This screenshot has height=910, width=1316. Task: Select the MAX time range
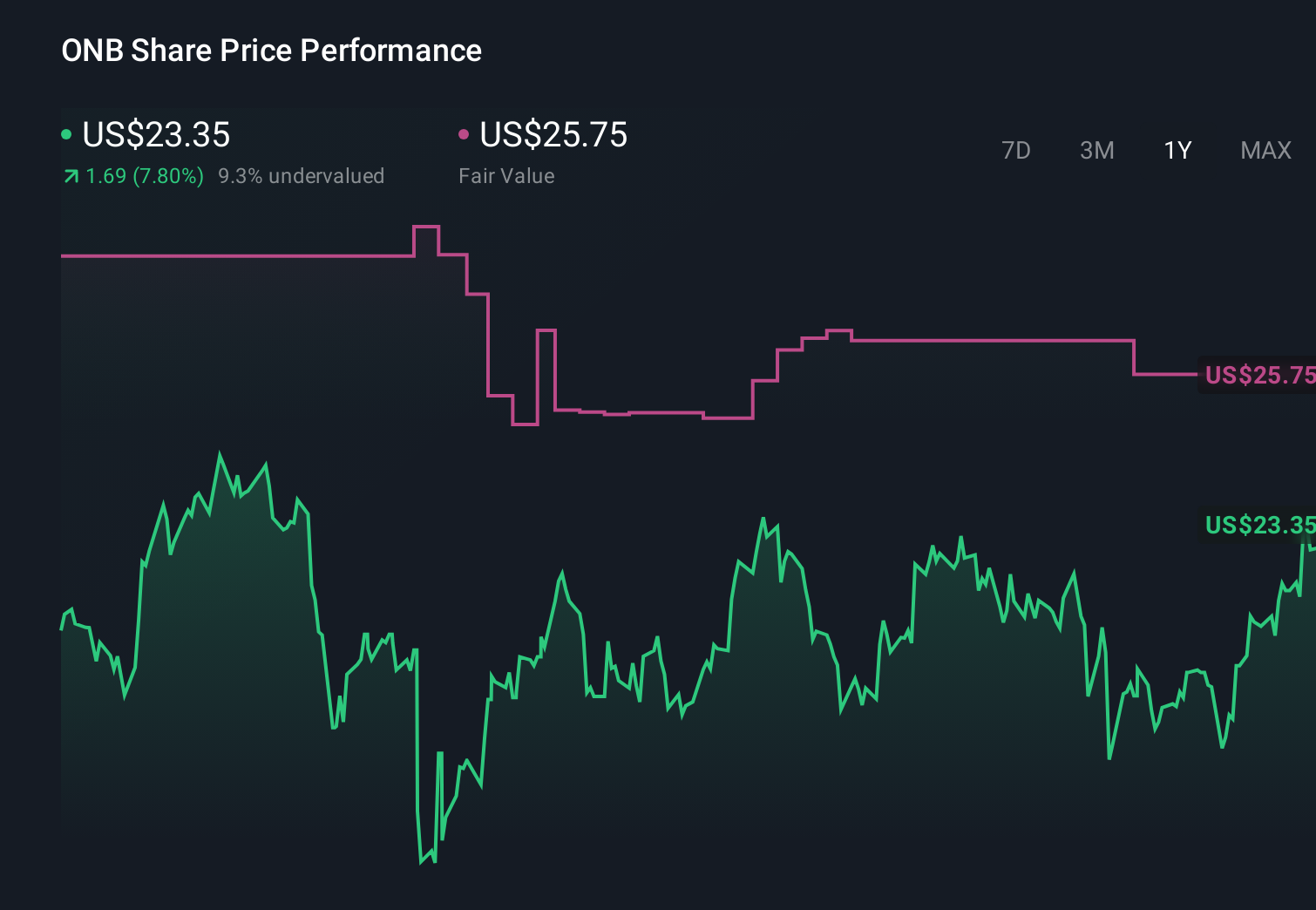click(x=1265, y=150)
